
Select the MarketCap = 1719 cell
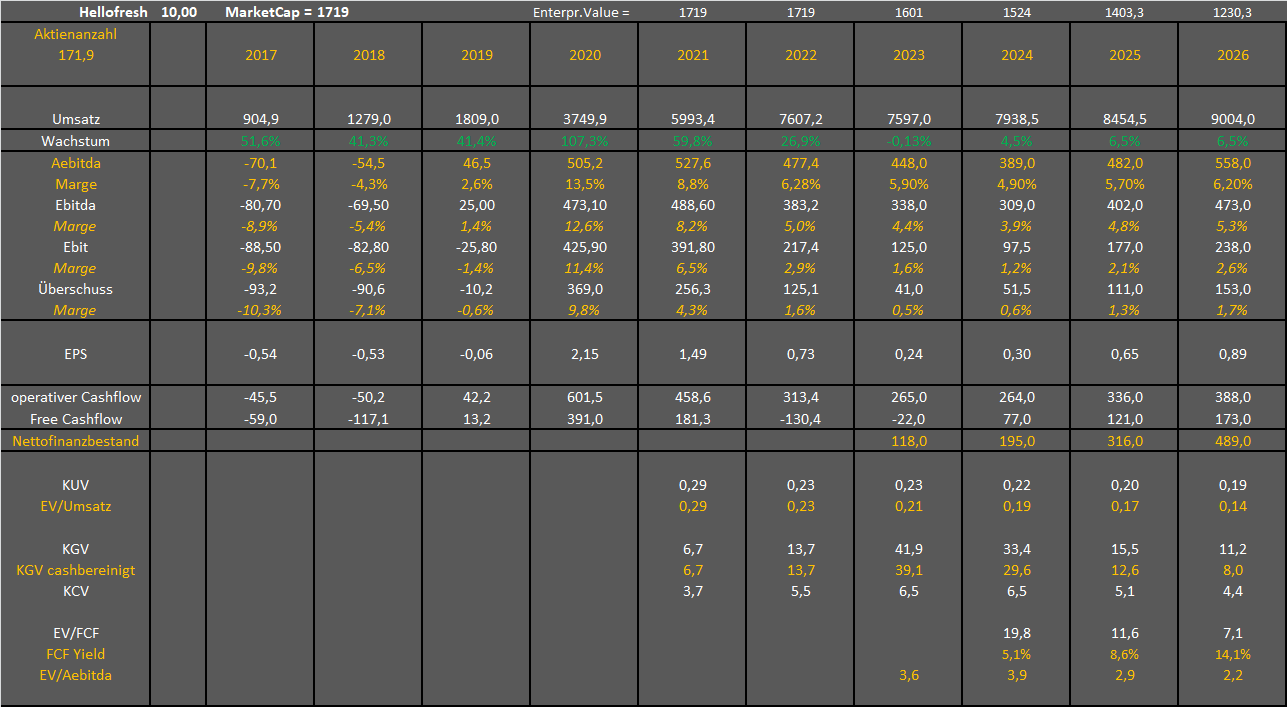(288, 12)
